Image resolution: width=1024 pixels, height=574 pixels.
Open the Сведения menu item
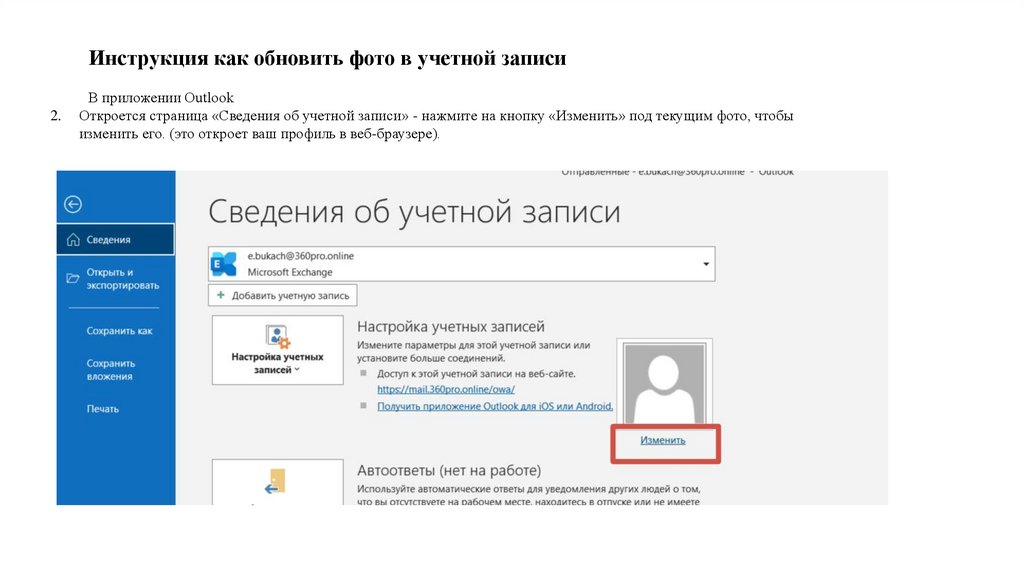coord(116,240)
